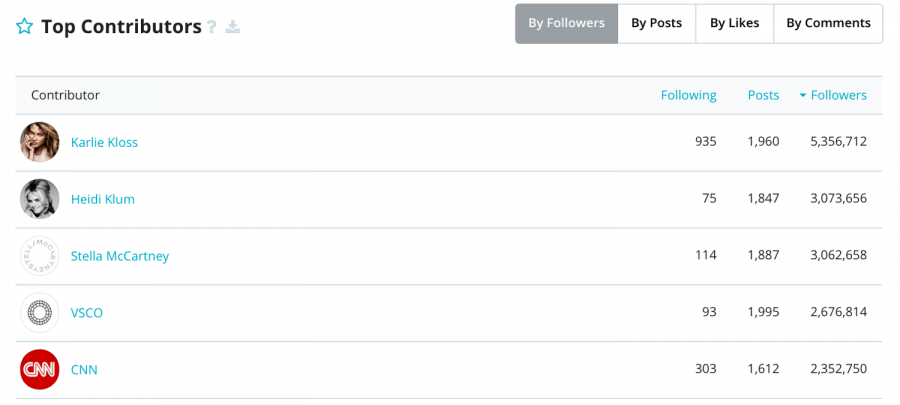Toggle Followers column sort arrow
900x405 pixels.
tap(803, 96)
